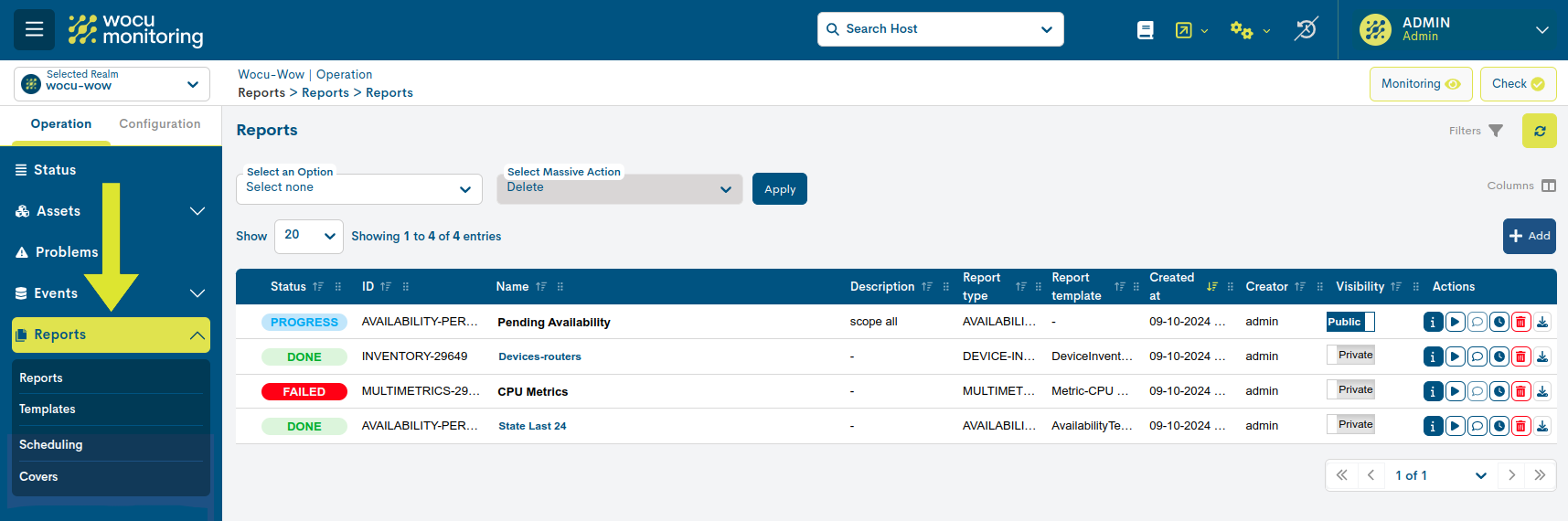Image resolution: width=1568 pixels, height=521 pixels.
Task: Click the disabled auto-refresh icon in header
Action: coord(1306,29)
